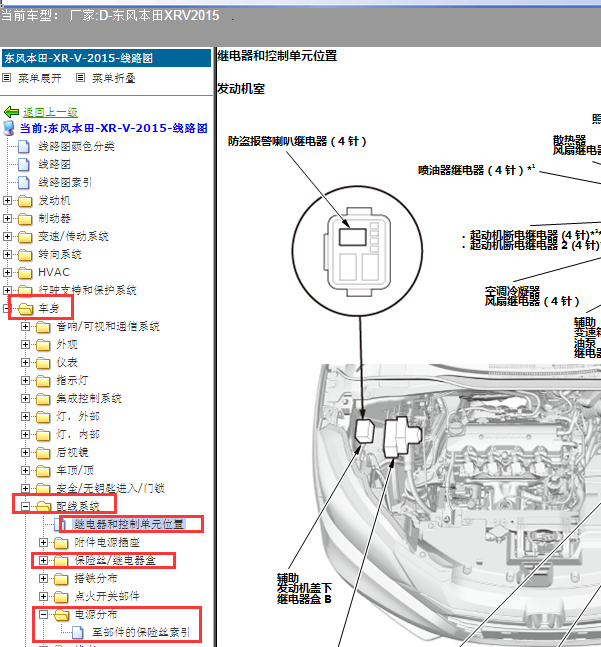Expand the 点火开关部件 folder
601x647 pixels.
pos(43,596)
